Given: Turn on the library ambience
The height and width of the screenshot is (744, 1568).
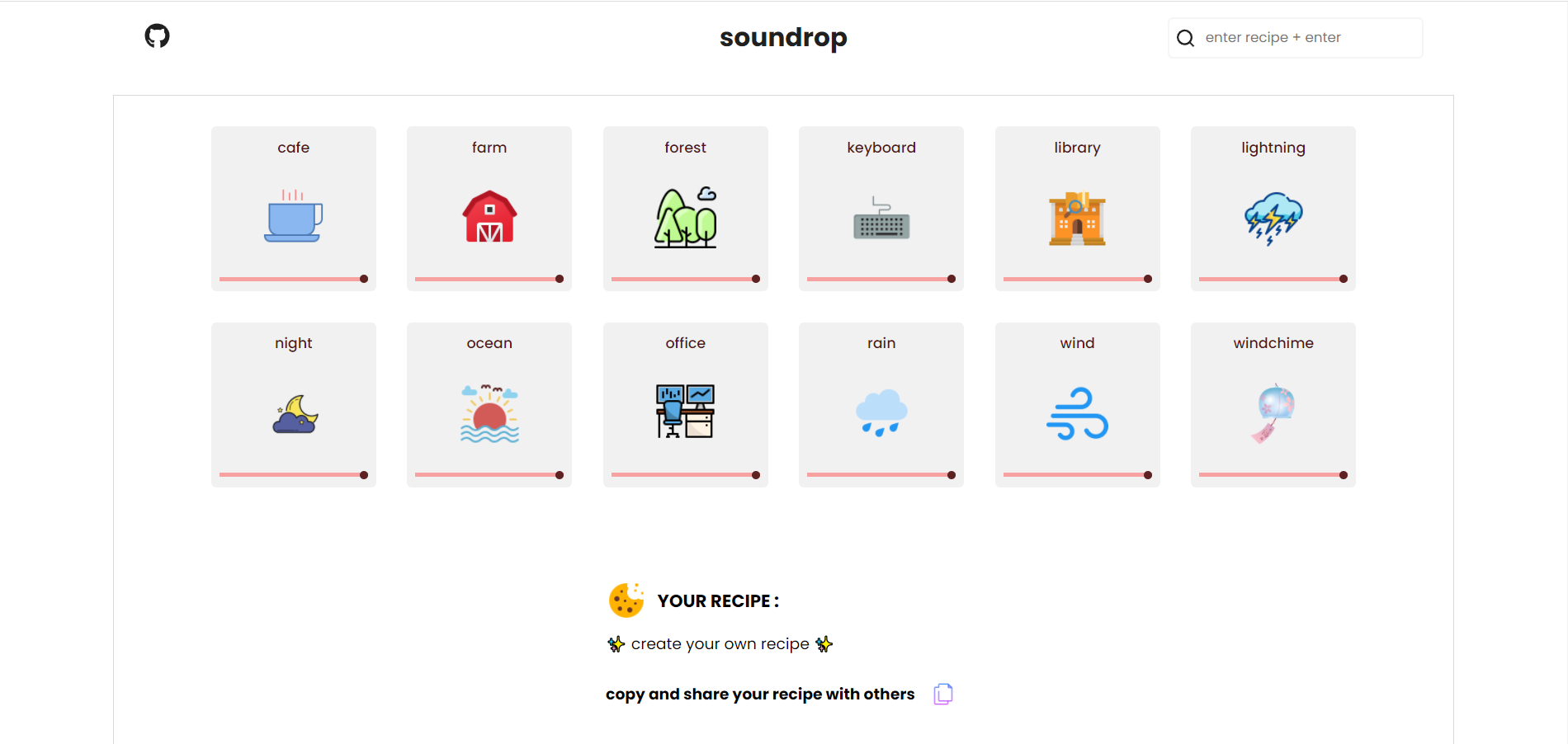Looking at the screenshot, I should tap(1077, 217).
